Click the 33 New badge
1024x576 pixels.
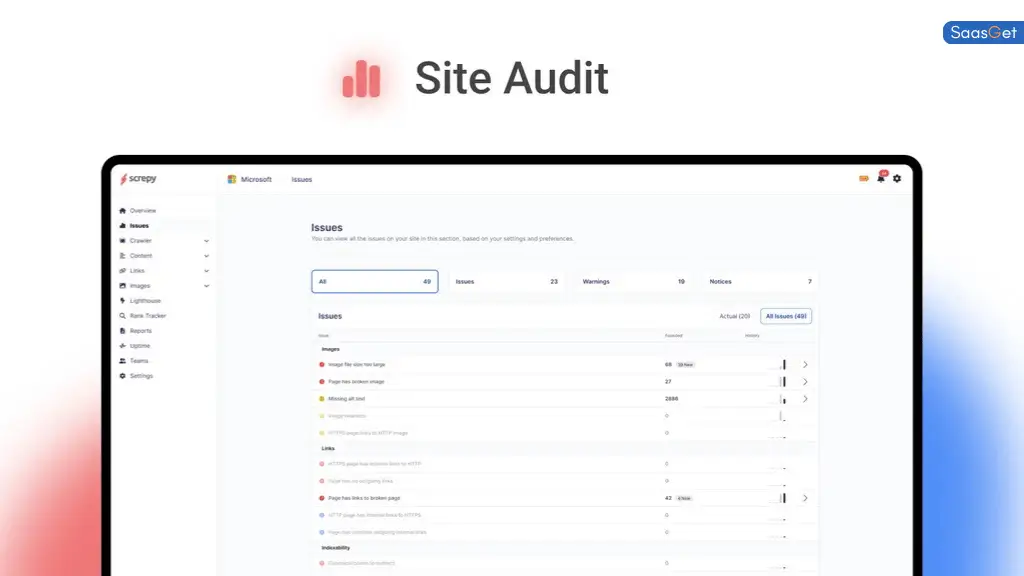coord(685,364)
